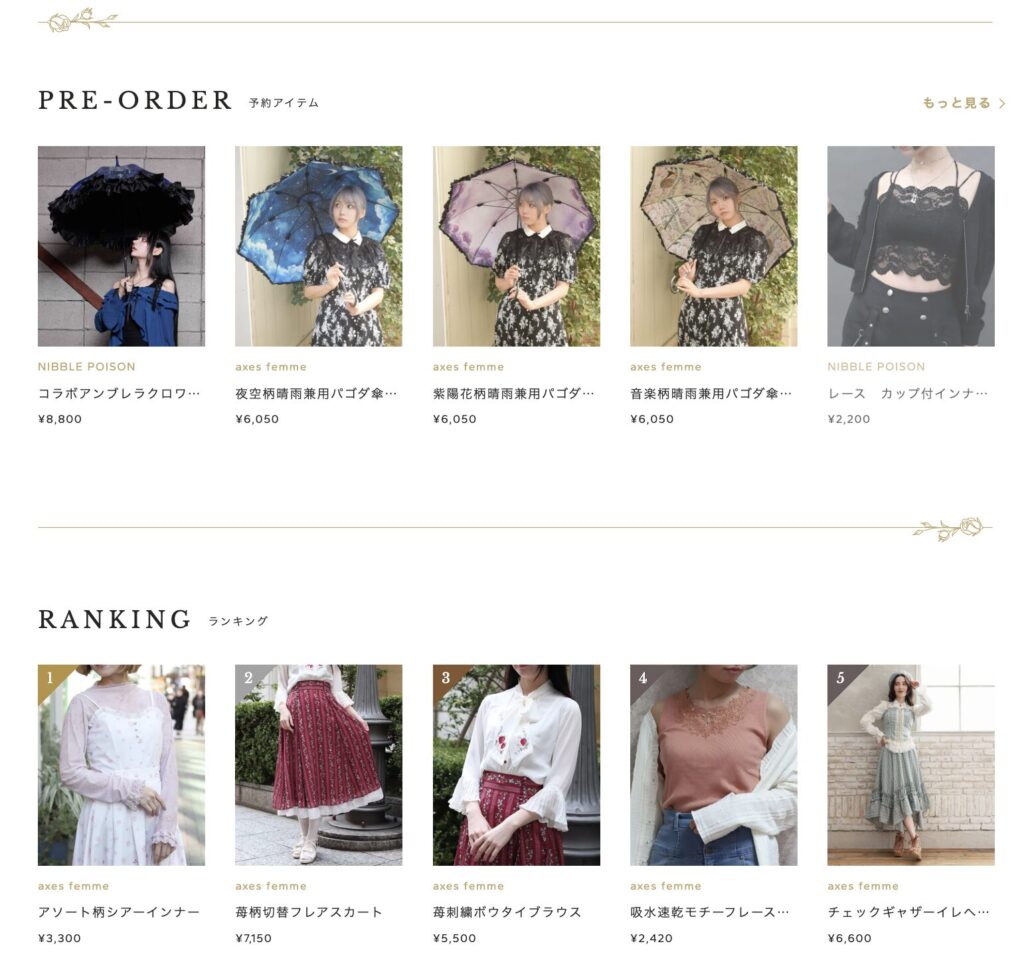Click the rank 4 badge icon
1024x976 pixels.
coord(643,677)
